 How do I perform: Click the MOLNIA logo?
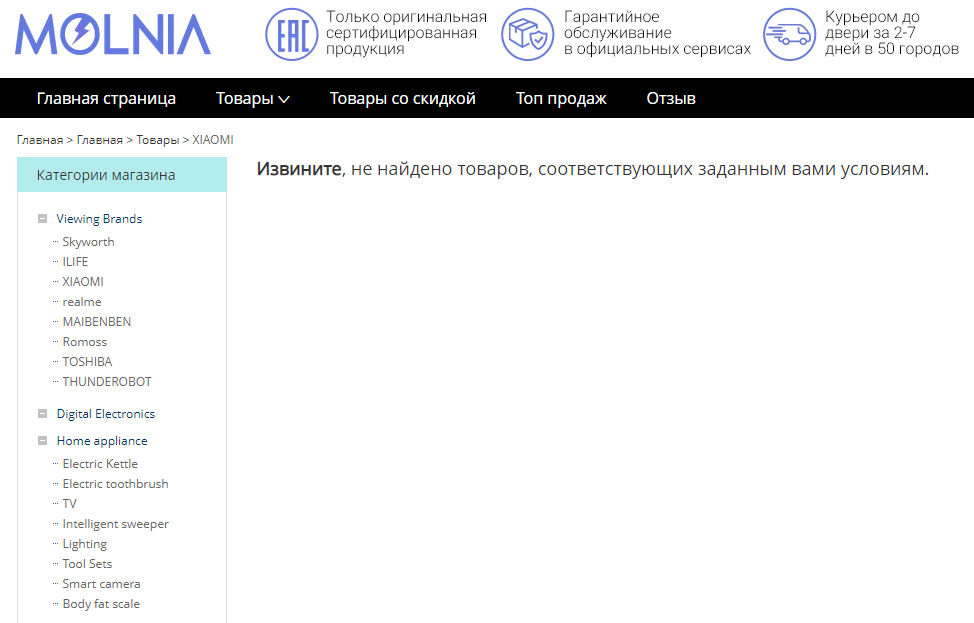113,35
